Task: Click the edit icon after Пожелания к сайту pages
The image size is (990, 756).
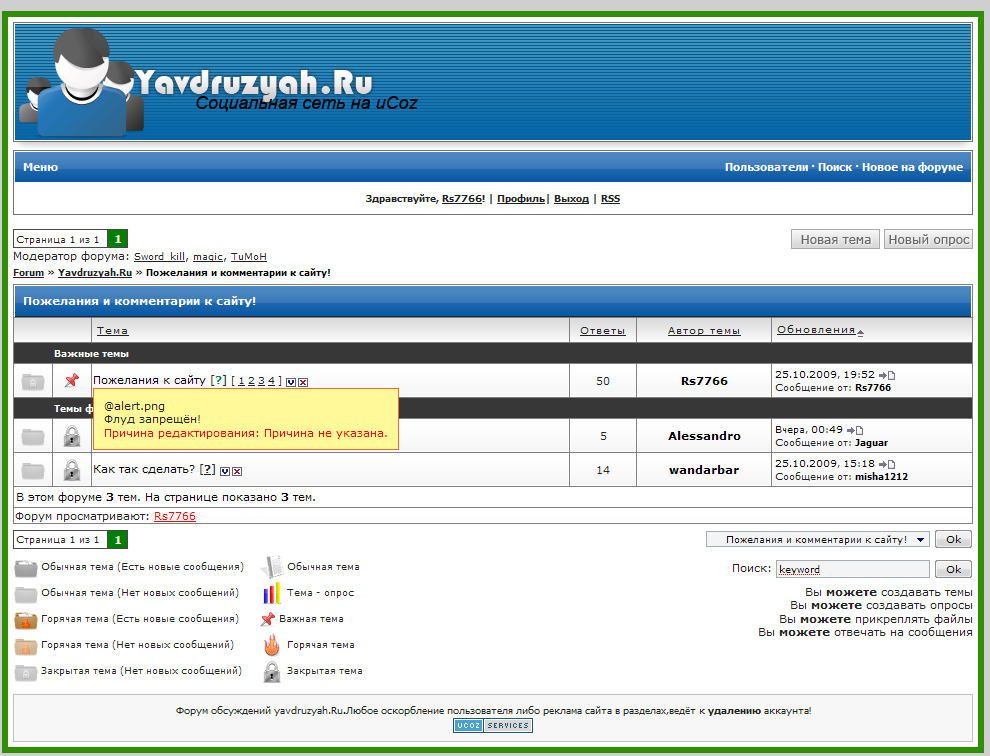Action: [x=290, y=382]
